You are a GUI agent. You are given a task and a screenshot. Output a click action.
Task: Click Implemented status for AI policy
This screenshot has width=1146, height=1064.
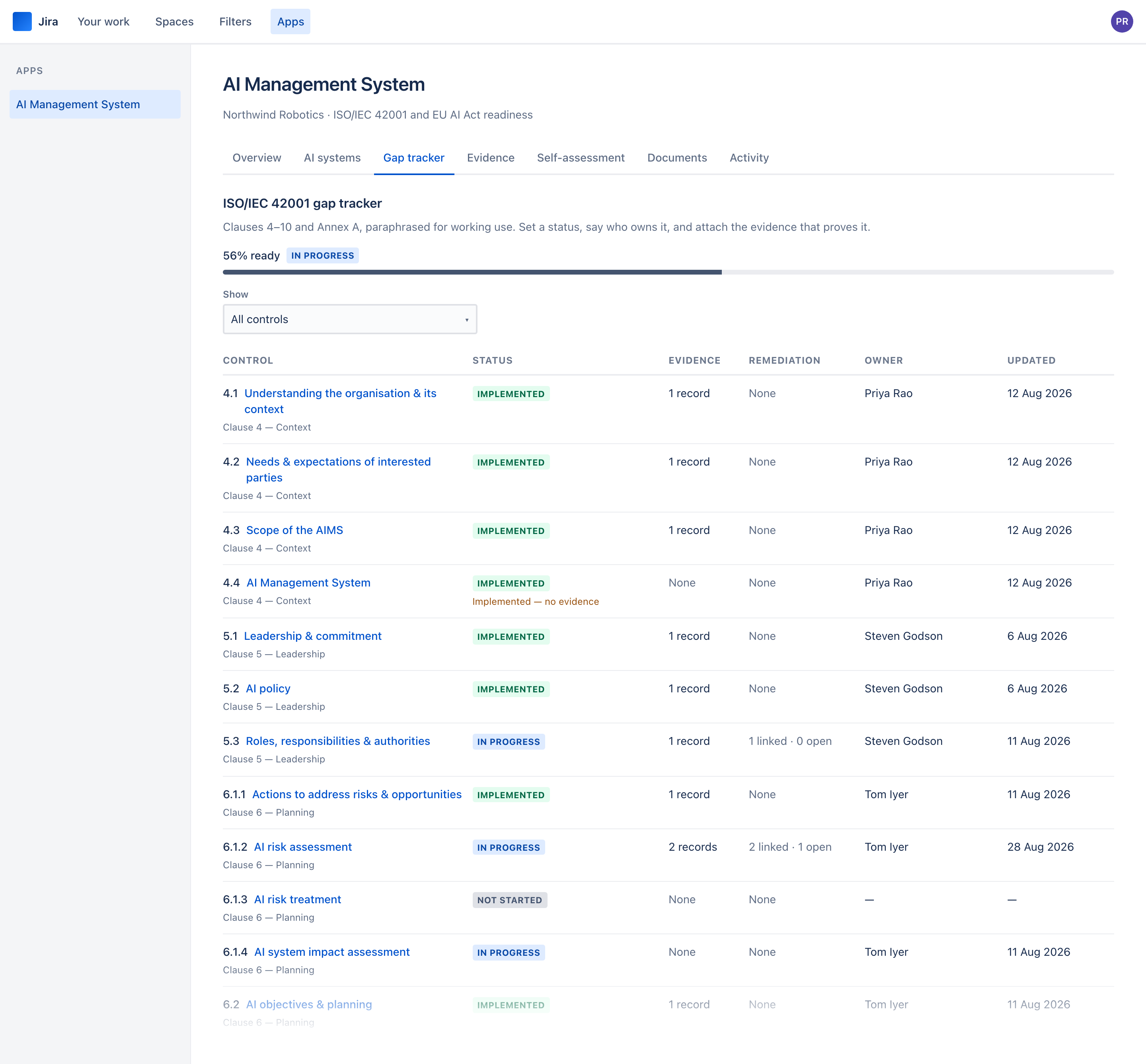pos(511,689)
